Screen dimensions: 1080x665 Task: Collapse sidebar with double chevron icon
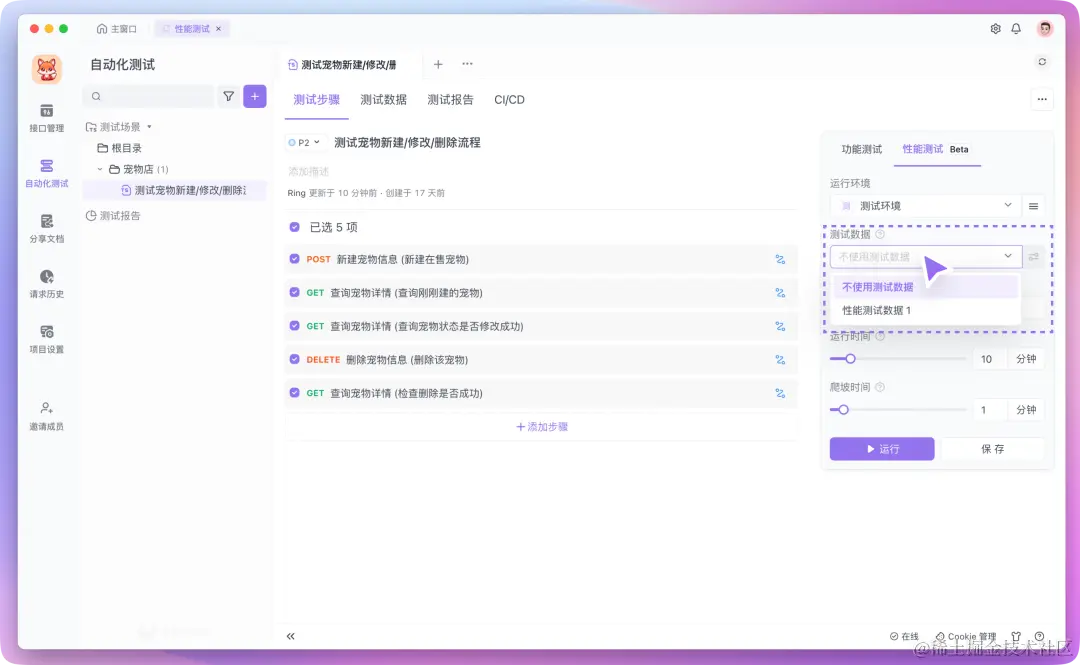(x=291, y=636)
